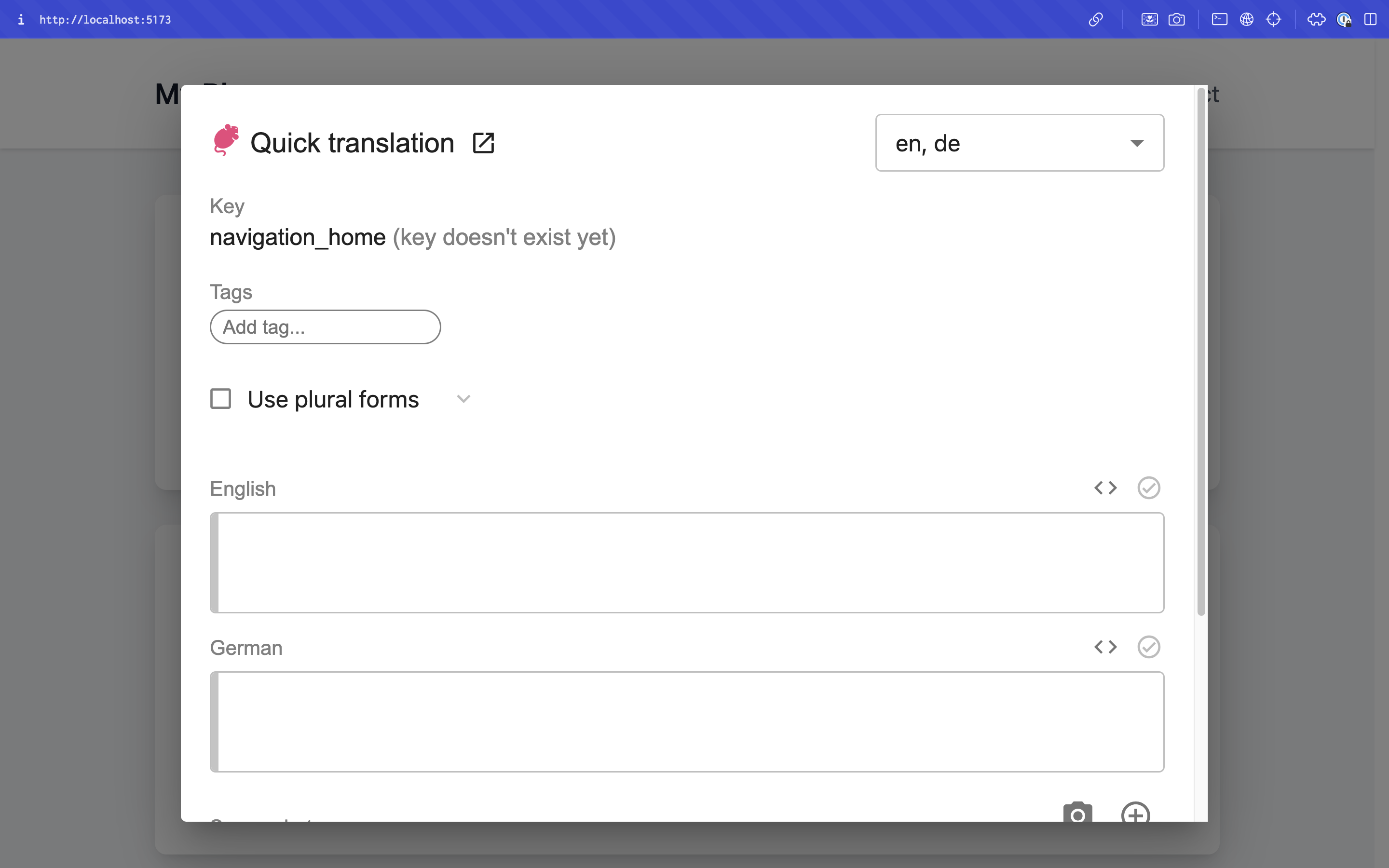Open the code editor icon for English
The height and width of the screenshot is (868, 1389).
pos(1105,488)
